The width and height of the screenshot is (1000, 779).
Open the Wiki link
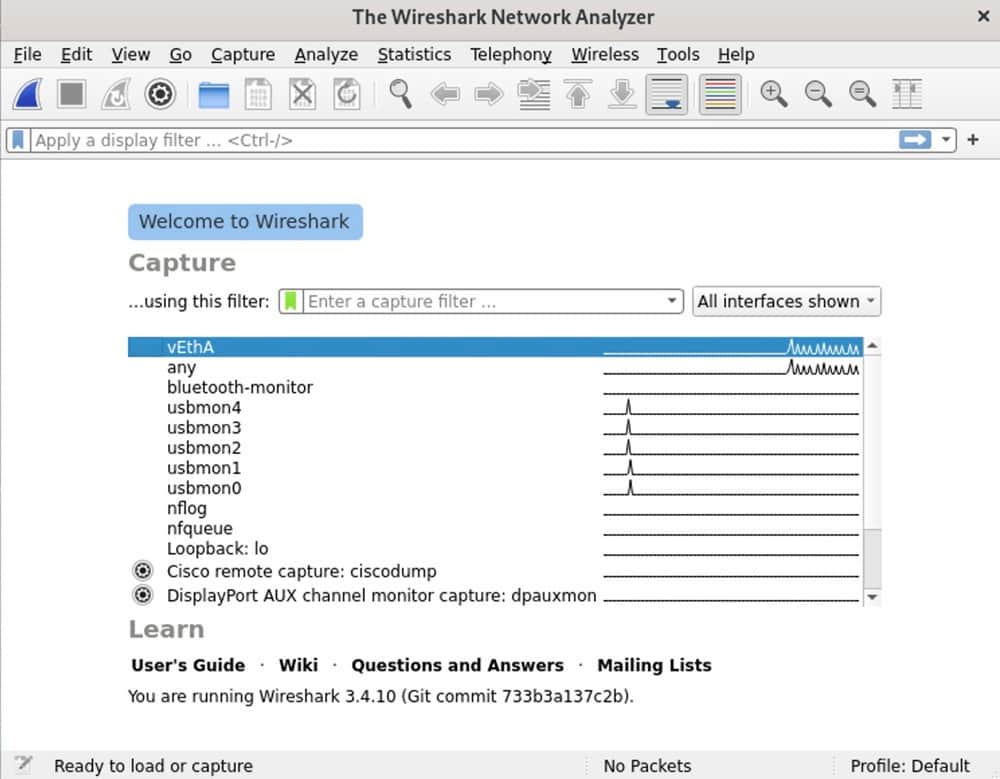[298, 665]
